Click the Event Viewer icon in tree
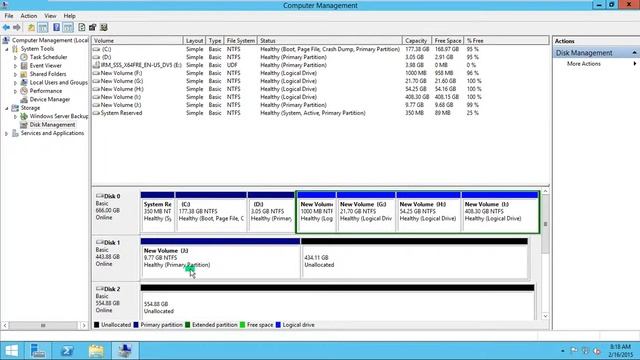640x360 pixels. tap(24, 66)
